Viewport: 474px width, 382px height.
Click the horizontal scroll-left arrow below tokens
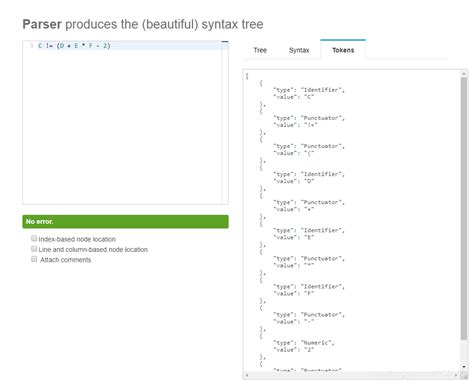(x=247, y=375)
